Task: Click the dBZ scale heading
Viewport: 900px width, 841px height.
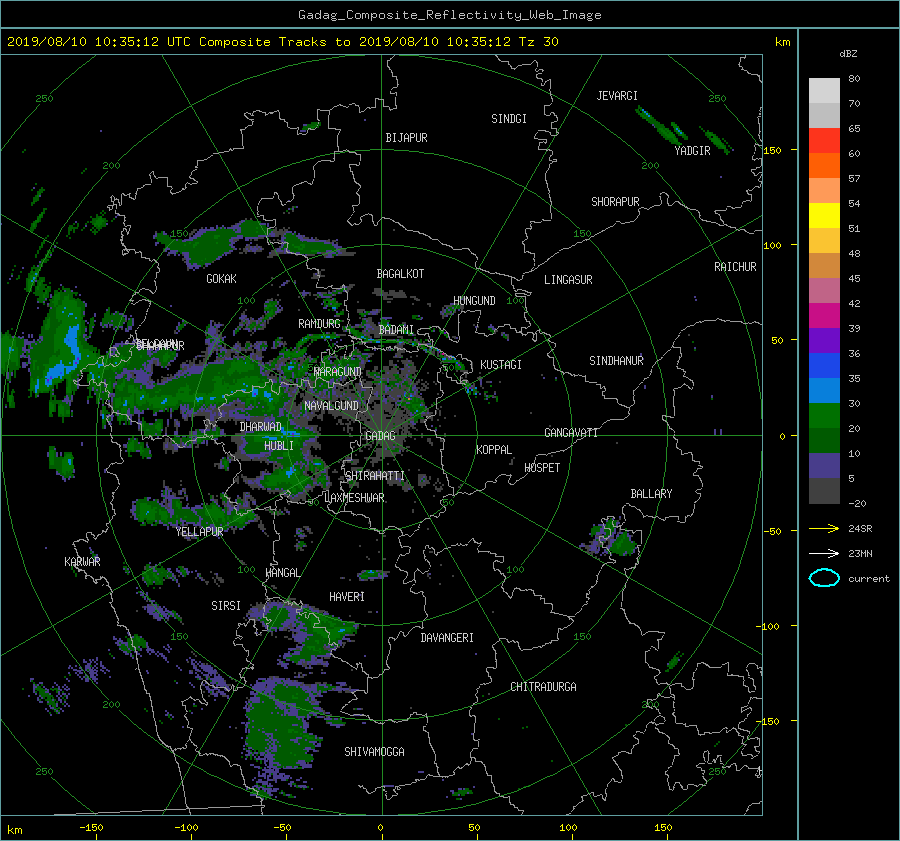Action: coord(848,54)
